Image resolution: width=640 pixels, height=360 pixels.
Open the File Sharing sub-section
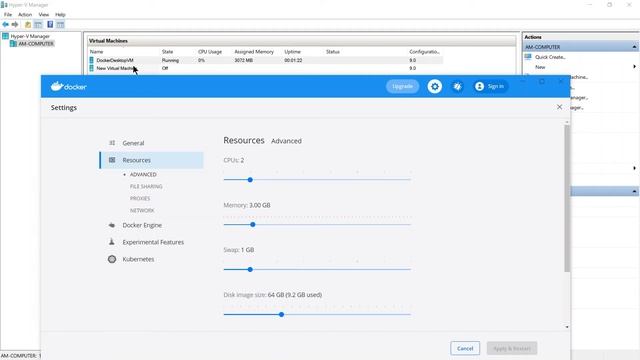pyautogui.click(x=146, y=186)
